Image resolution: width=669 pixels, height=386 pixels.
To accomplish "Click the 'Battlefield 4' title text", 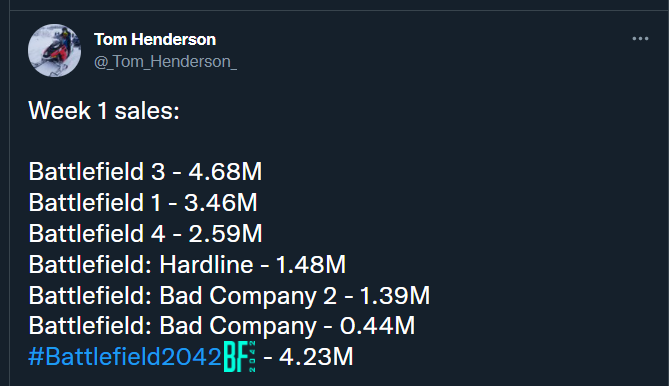I will 97,233.
